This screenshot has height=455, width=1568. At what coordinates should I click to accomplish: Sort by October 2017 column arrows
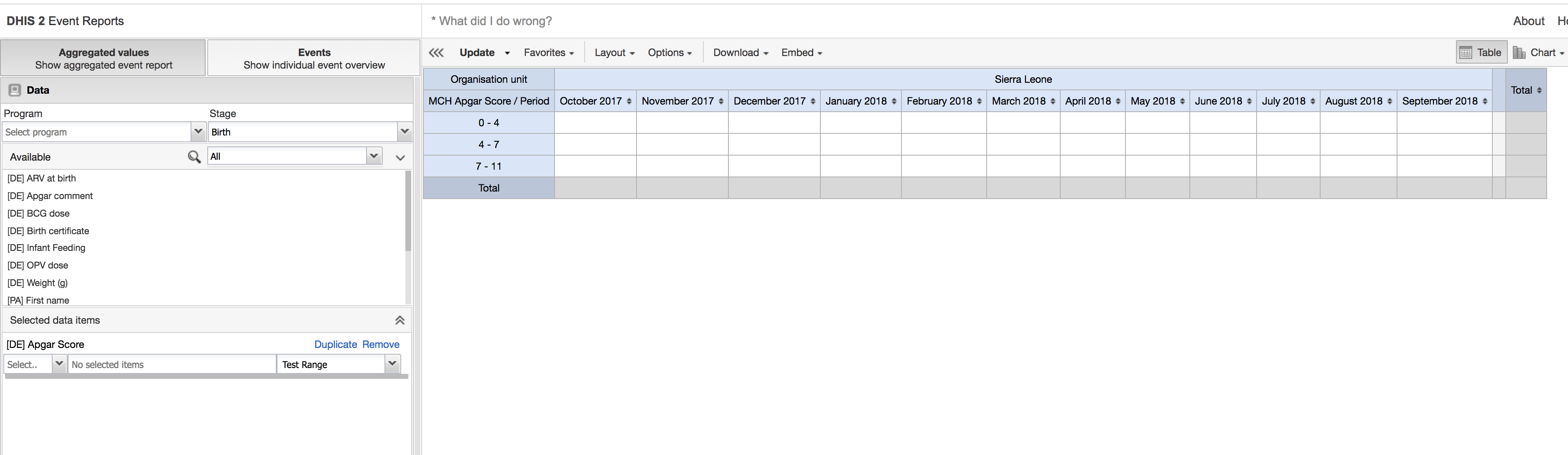pos(629,102)
